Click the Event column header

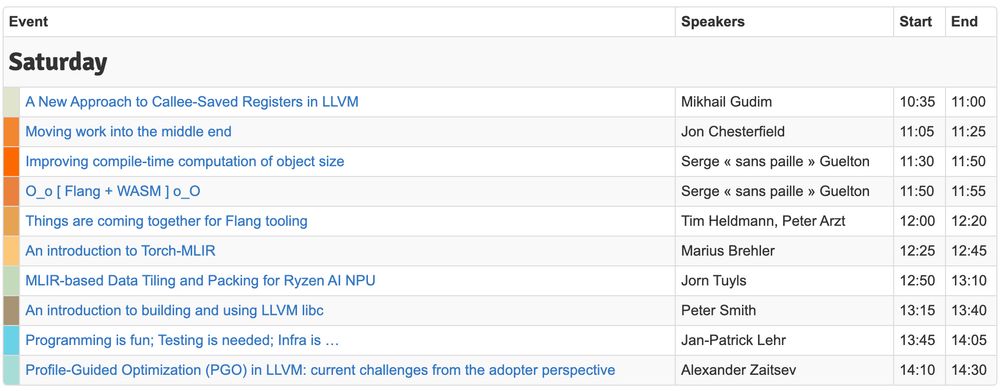[x=29, y=22]
